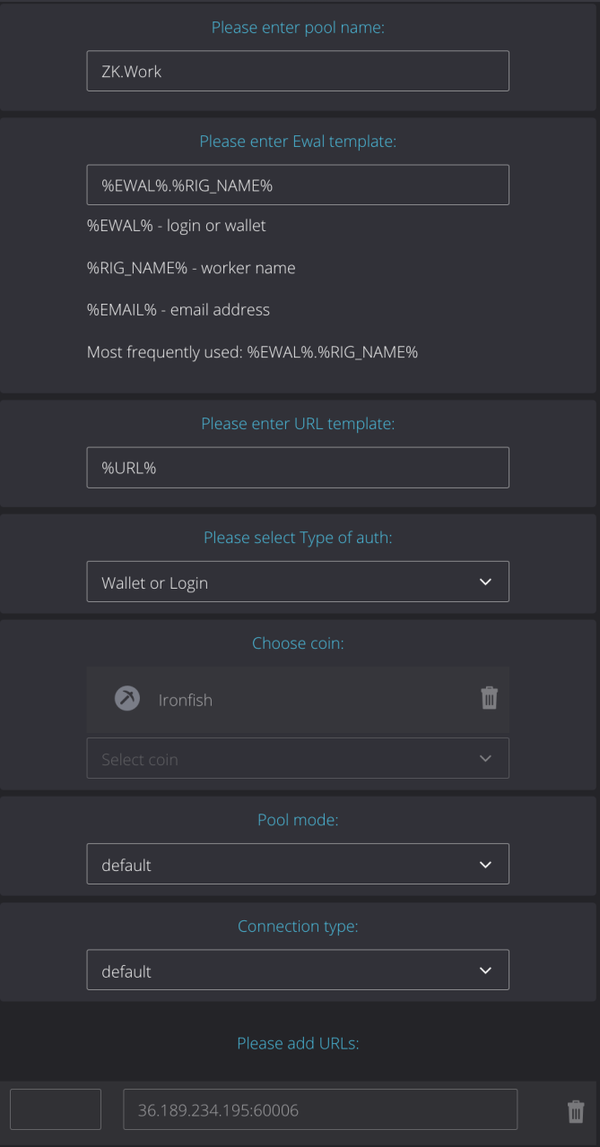
Task: Click the 'Choose coin:' section heading
Action: pos(298,643)
